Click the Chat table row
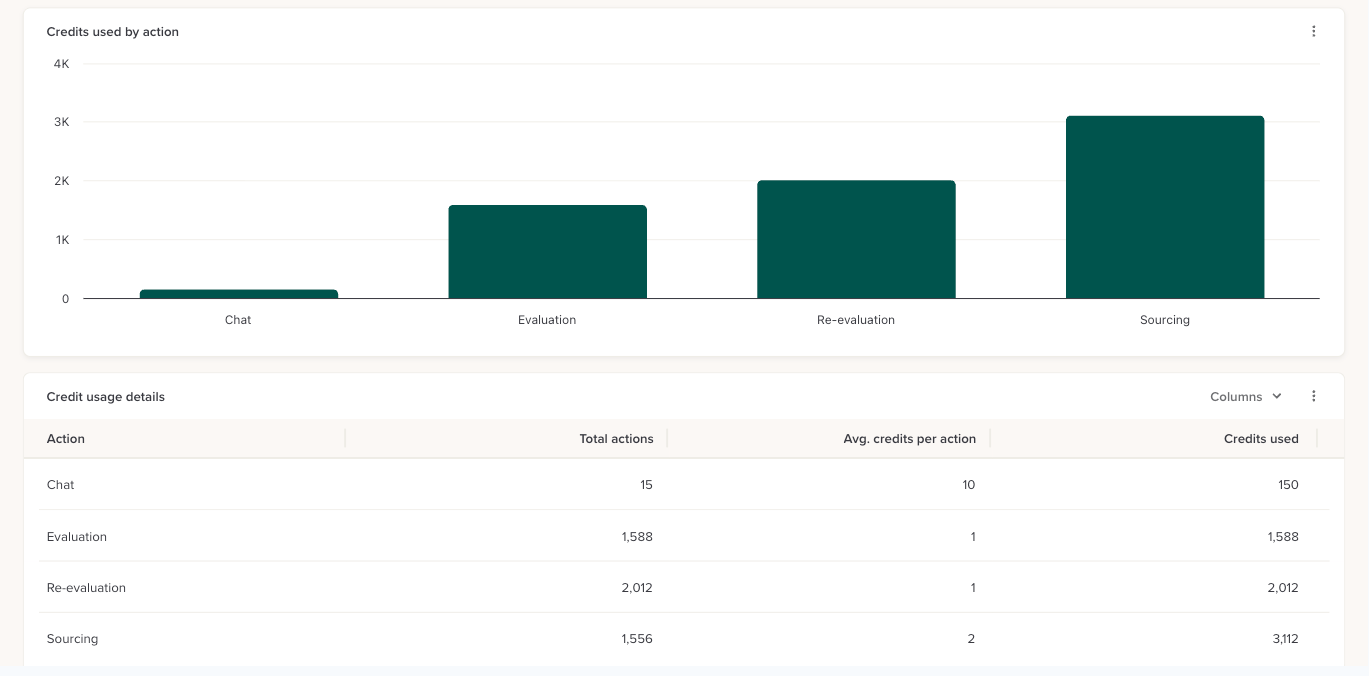Screen dimensions: 1369x676 pyautogui.click(x=684, y=485)
